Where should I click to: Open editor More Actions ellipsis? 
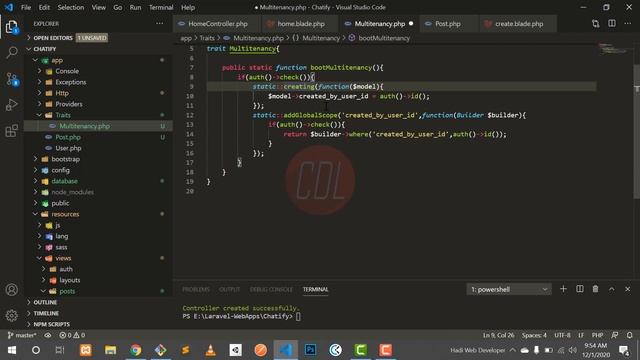(x=628, y=24)
